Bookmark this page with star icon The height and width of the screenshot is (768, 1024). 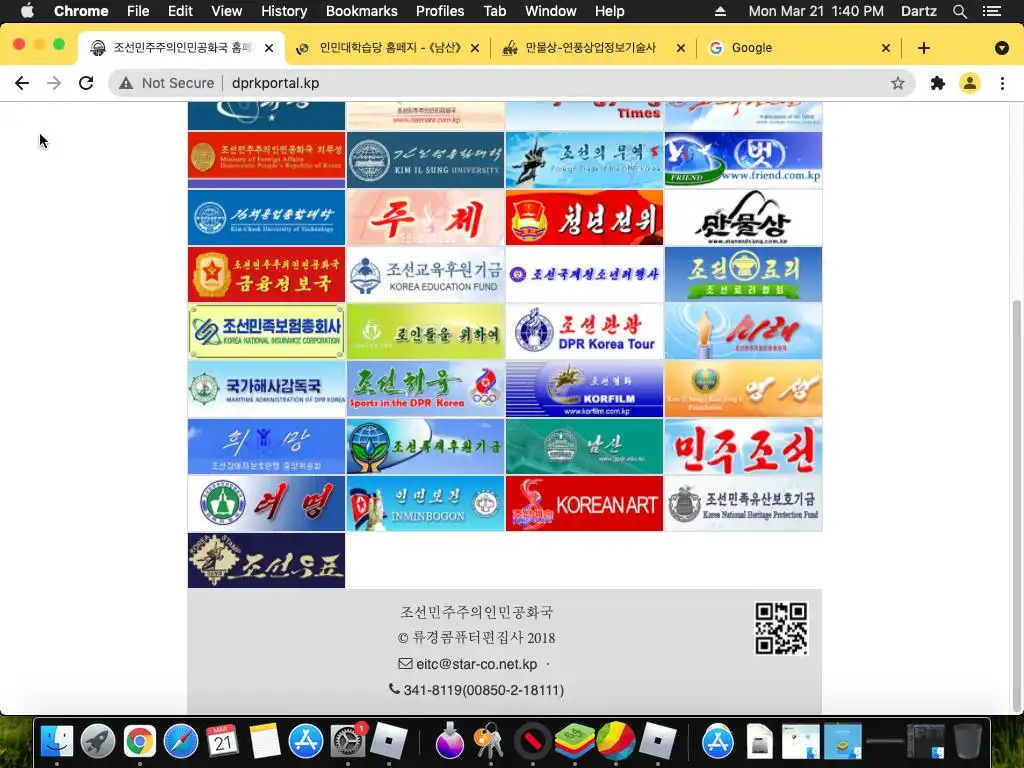pos(898,83)
